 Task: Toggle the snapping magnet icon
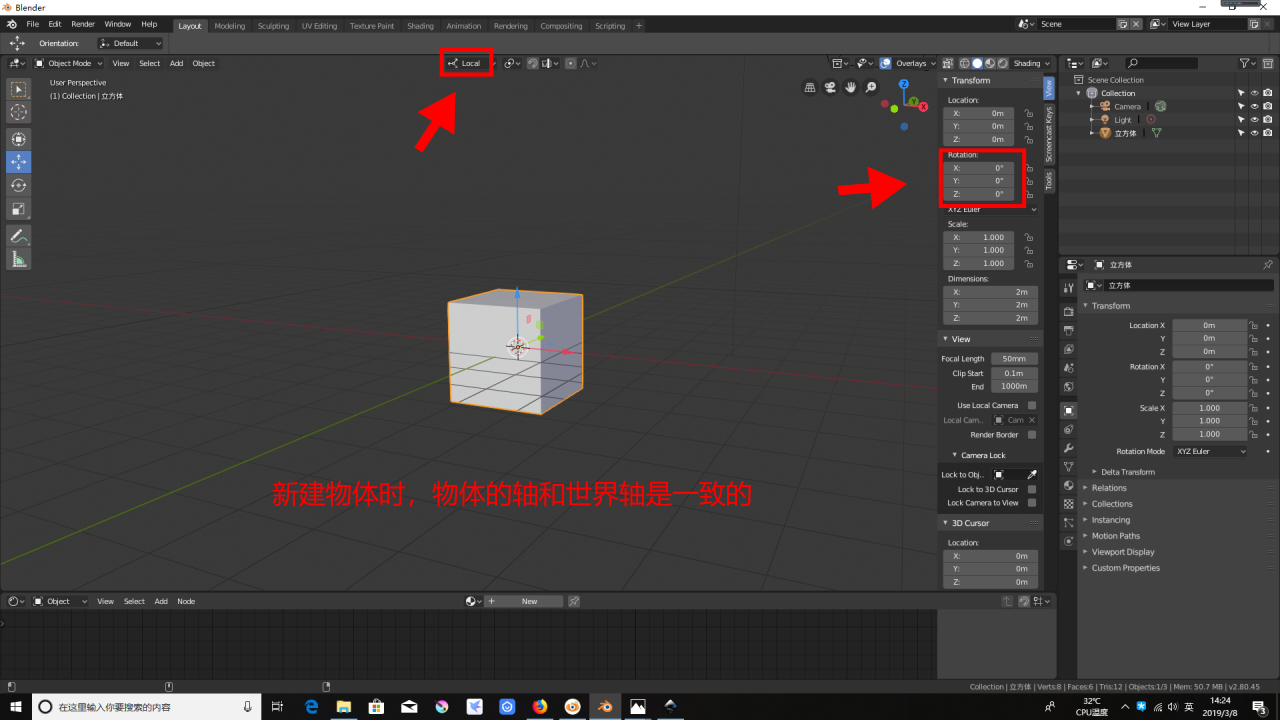coord(532,63)
